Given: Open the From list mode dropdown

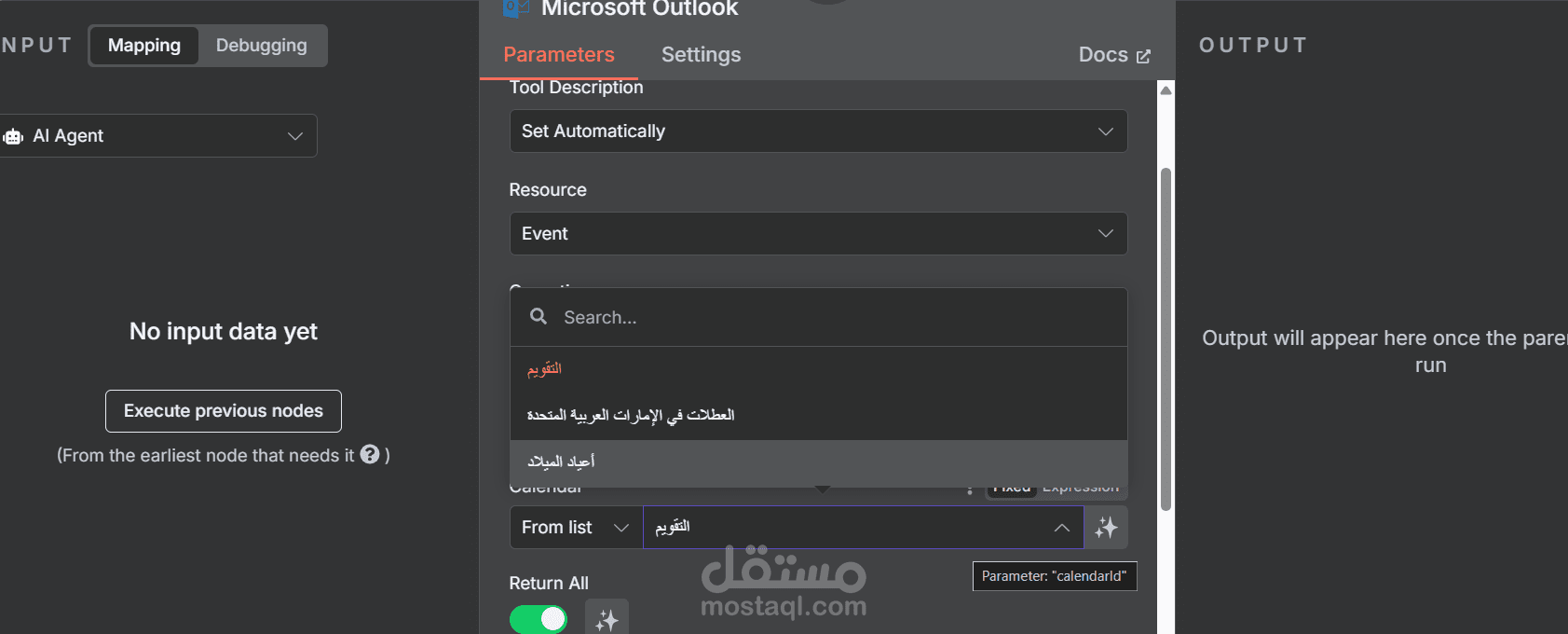Looking at the screenshot, I should [x=576, y=528].
